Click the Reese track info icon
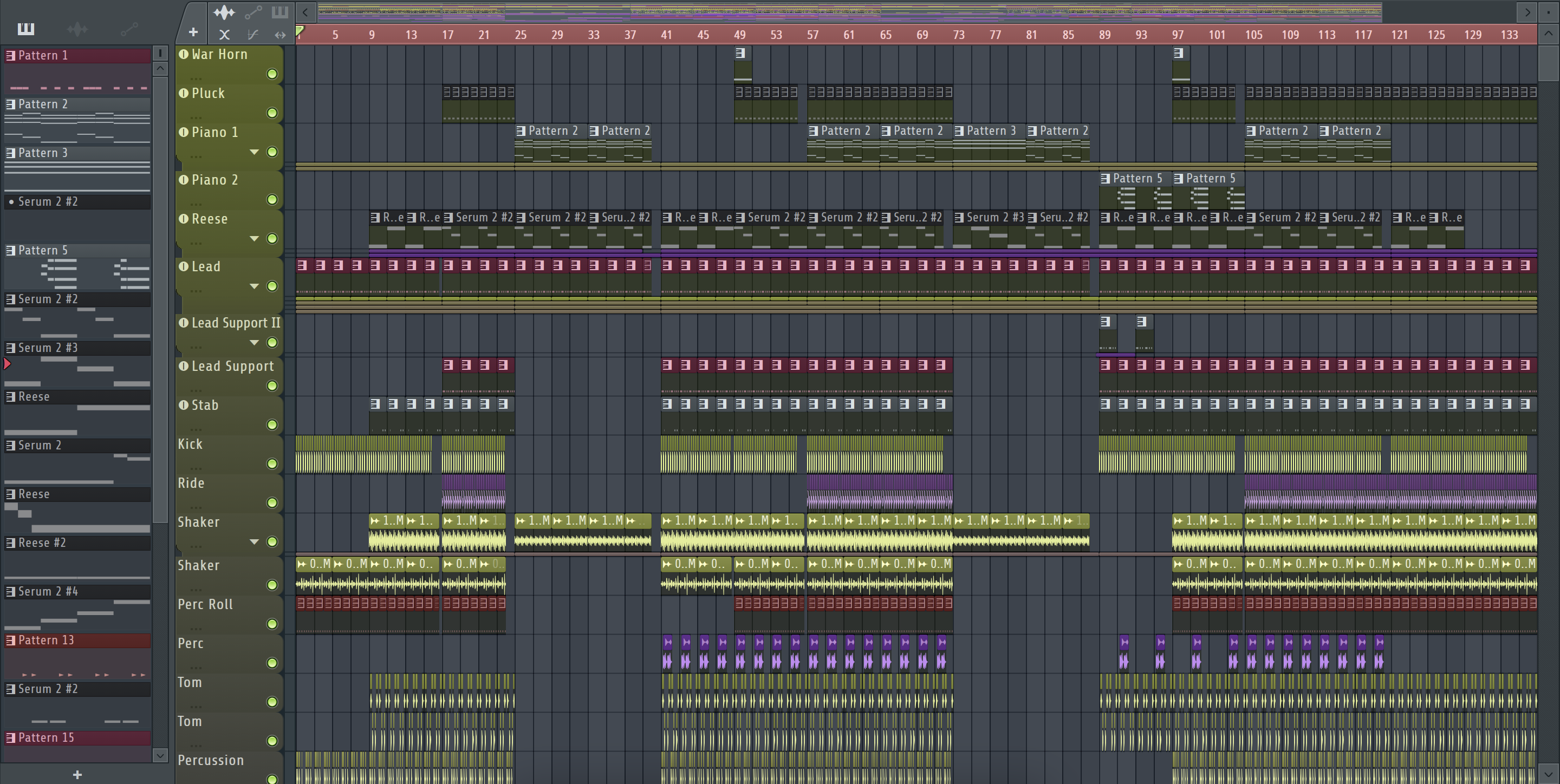The image size is (1560, 784). click(x=184, y=218)
